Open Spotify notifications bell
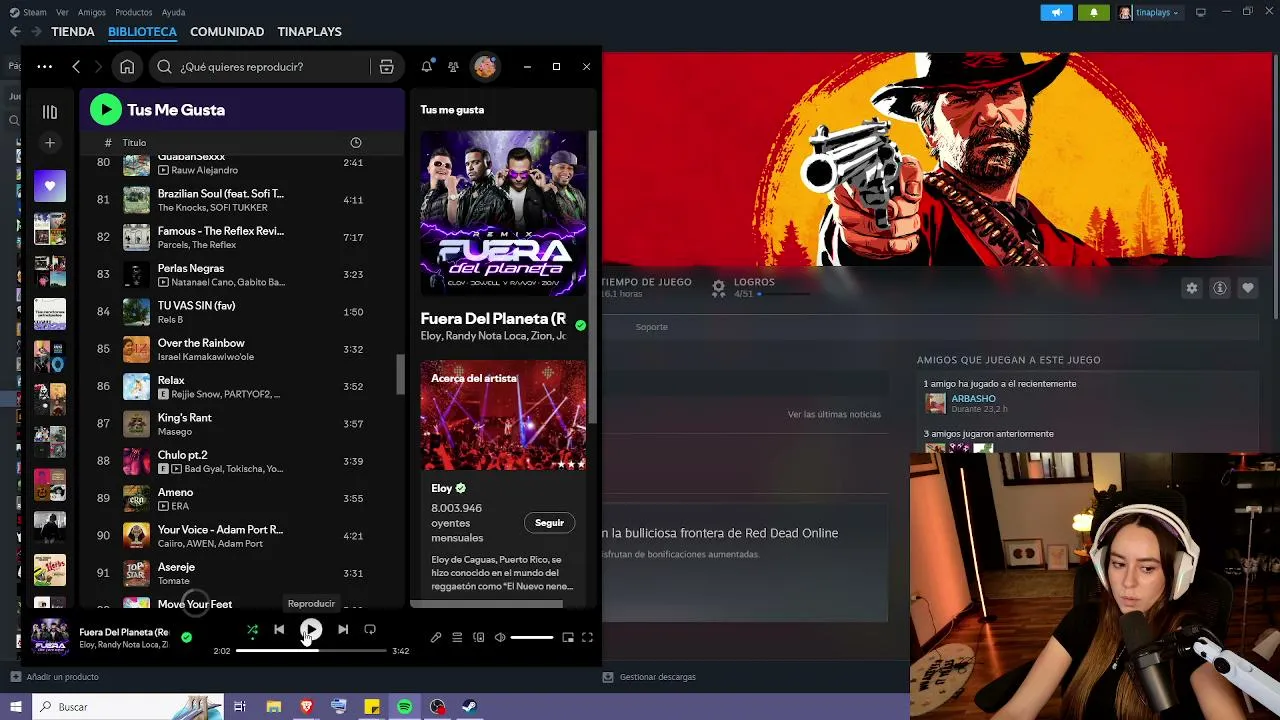 (x=427, y=67)
